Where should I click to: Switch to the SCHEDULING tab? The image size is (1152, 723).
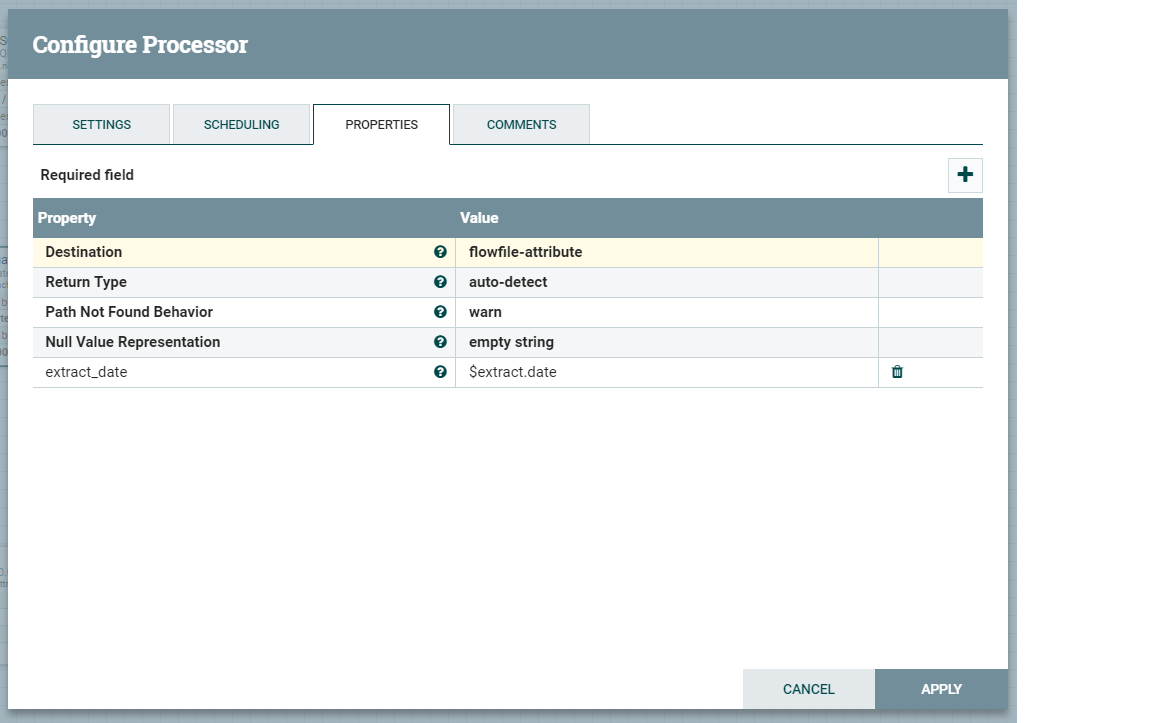241,124
